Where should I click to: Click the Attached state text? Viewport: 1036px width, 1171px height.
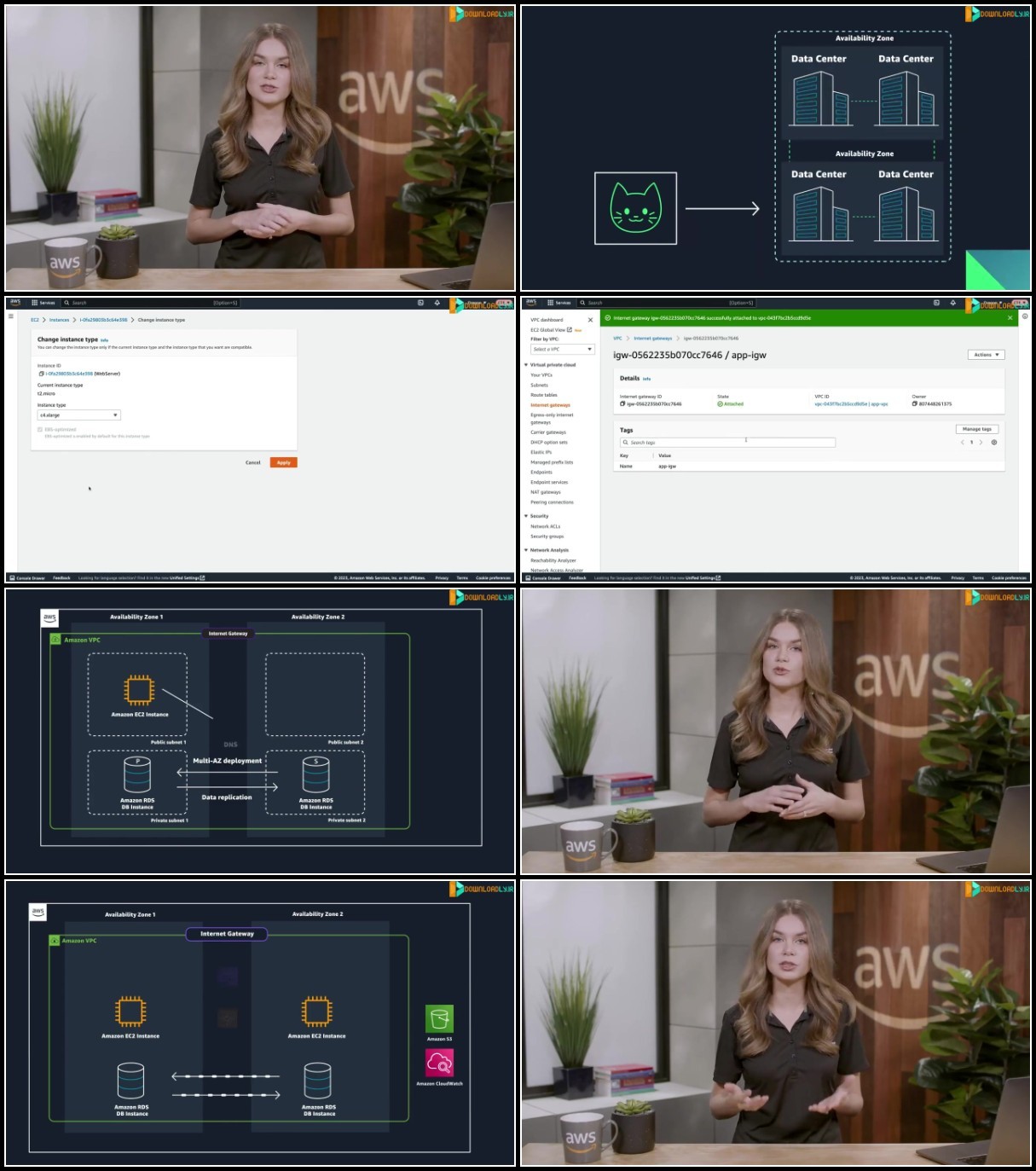click(733, 404)
